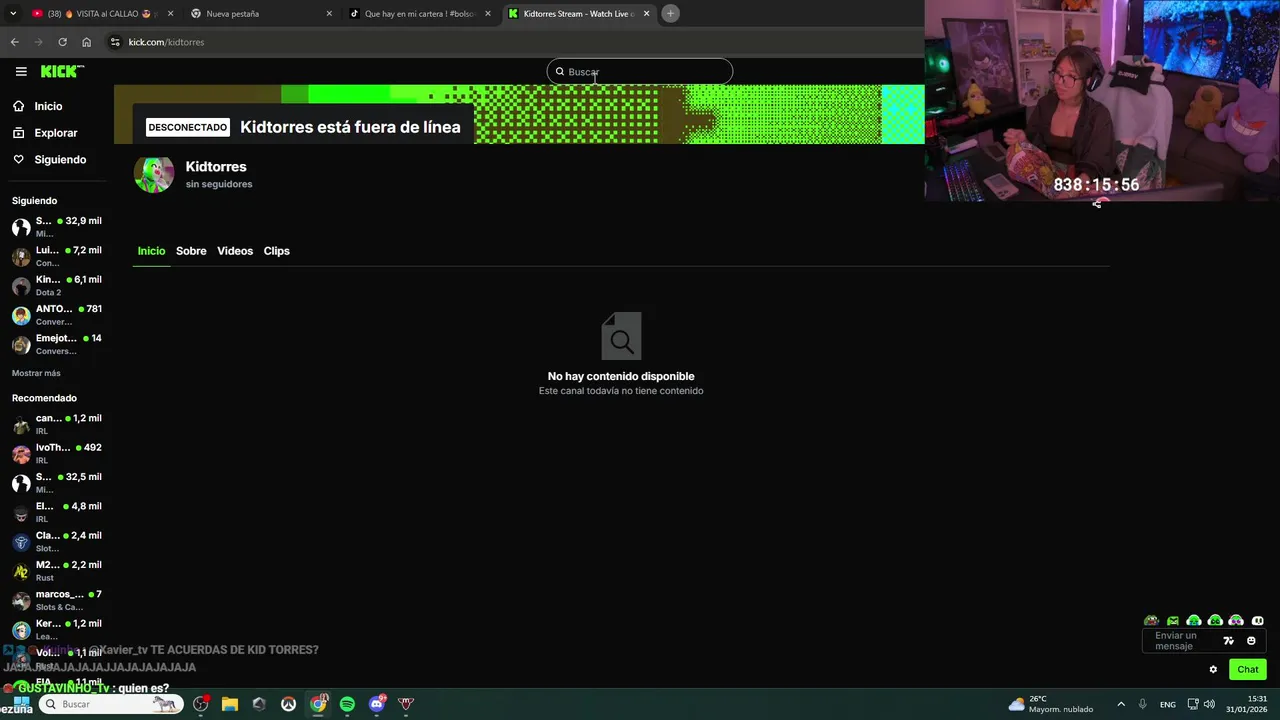Open the Windows Start menu
1280x720 pixels.
point(20,704)
